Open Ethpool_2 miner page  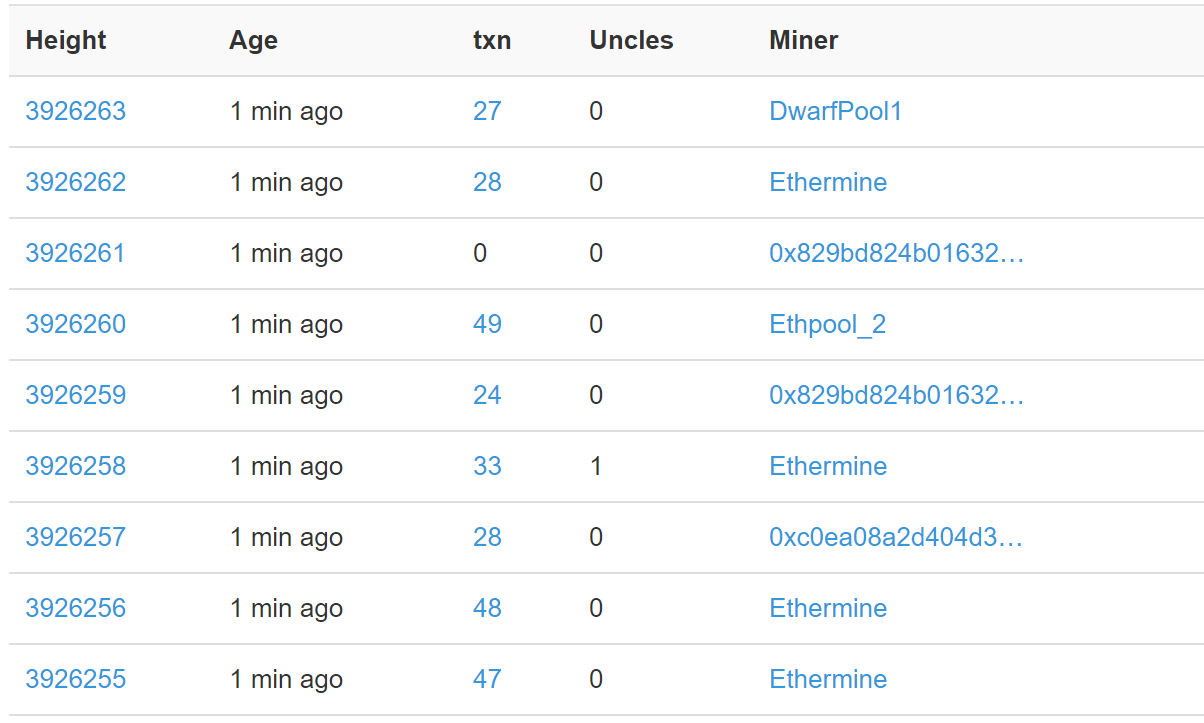pos(828,324)
